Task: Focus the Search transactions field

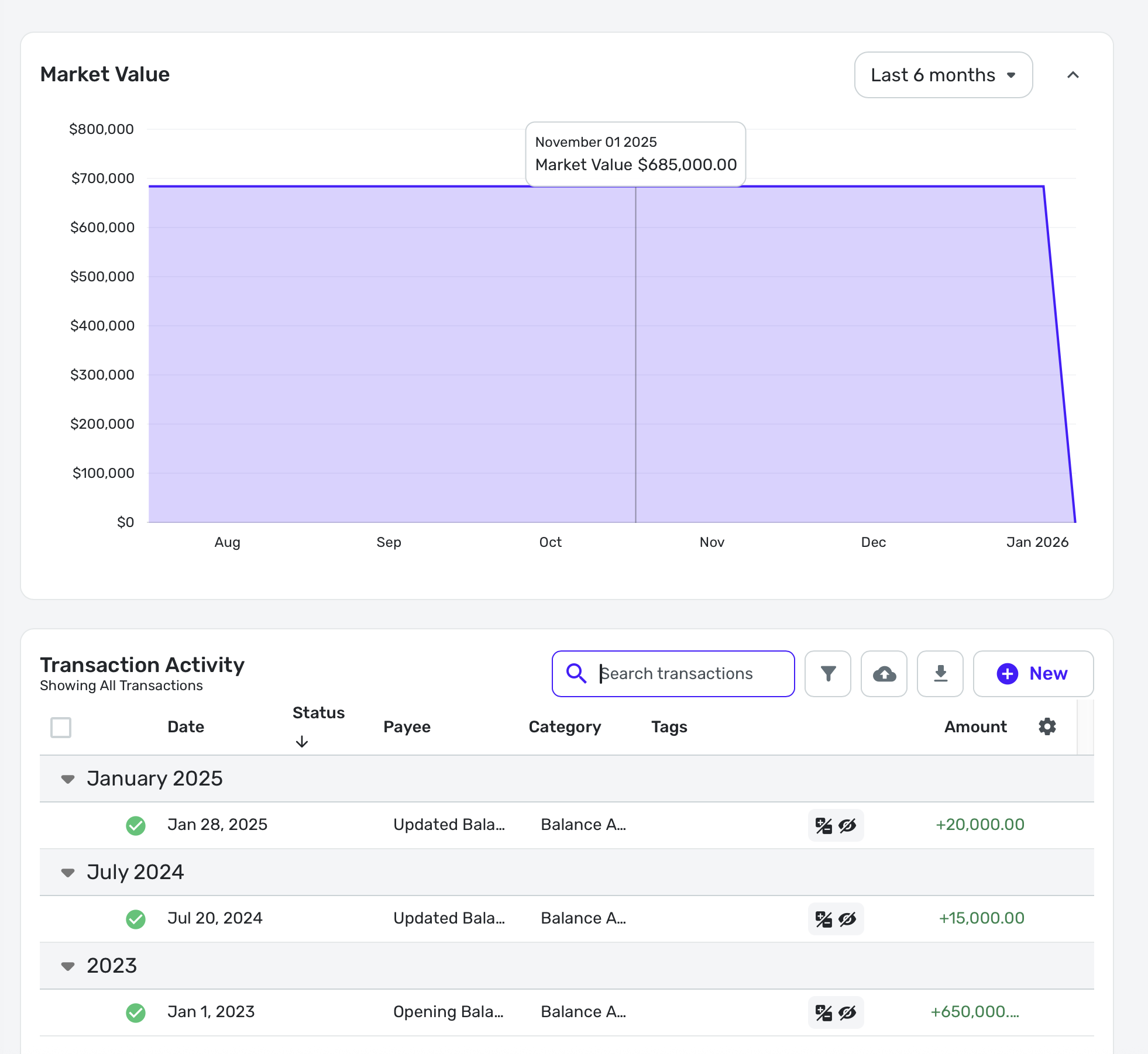Action: click(x=690, y=674)
